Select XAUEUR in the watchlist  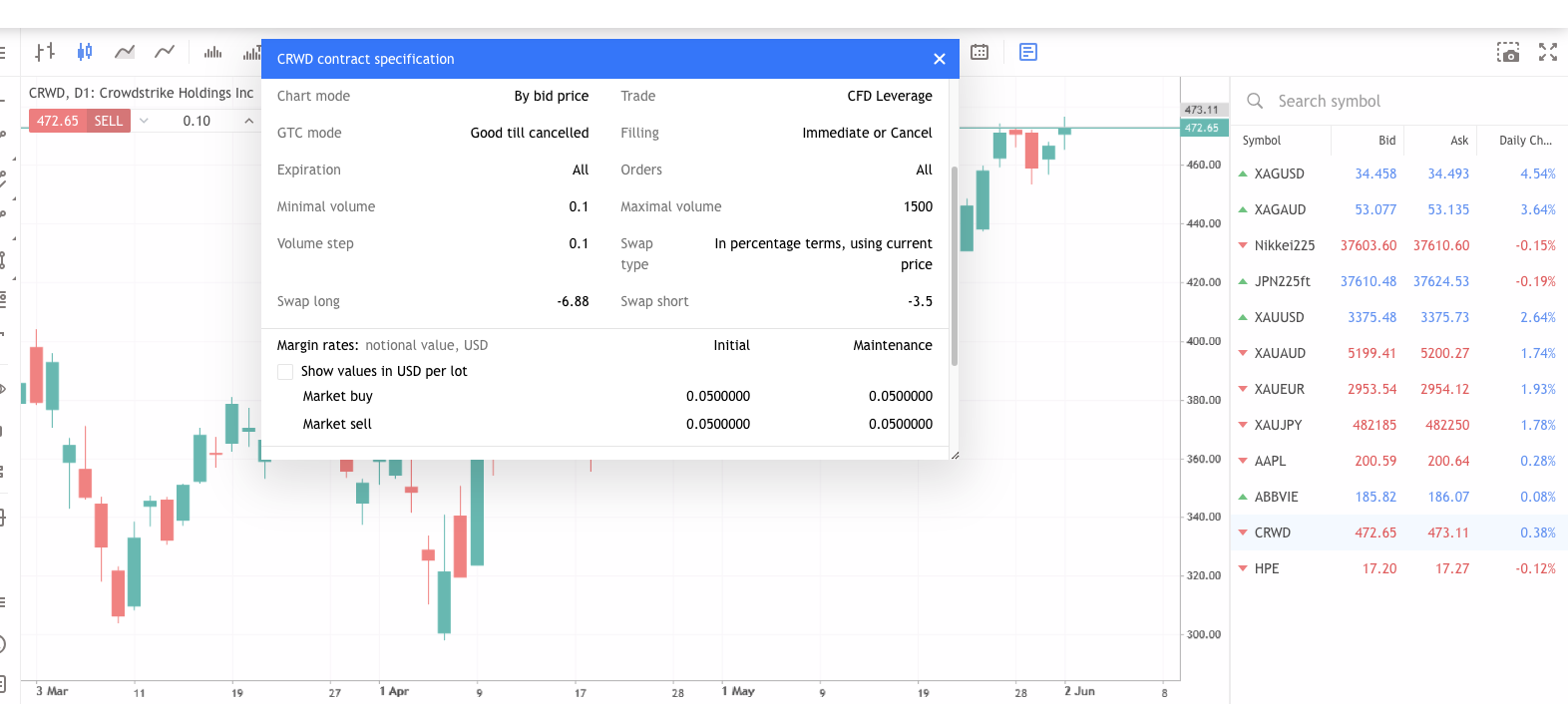point(1398,389)
